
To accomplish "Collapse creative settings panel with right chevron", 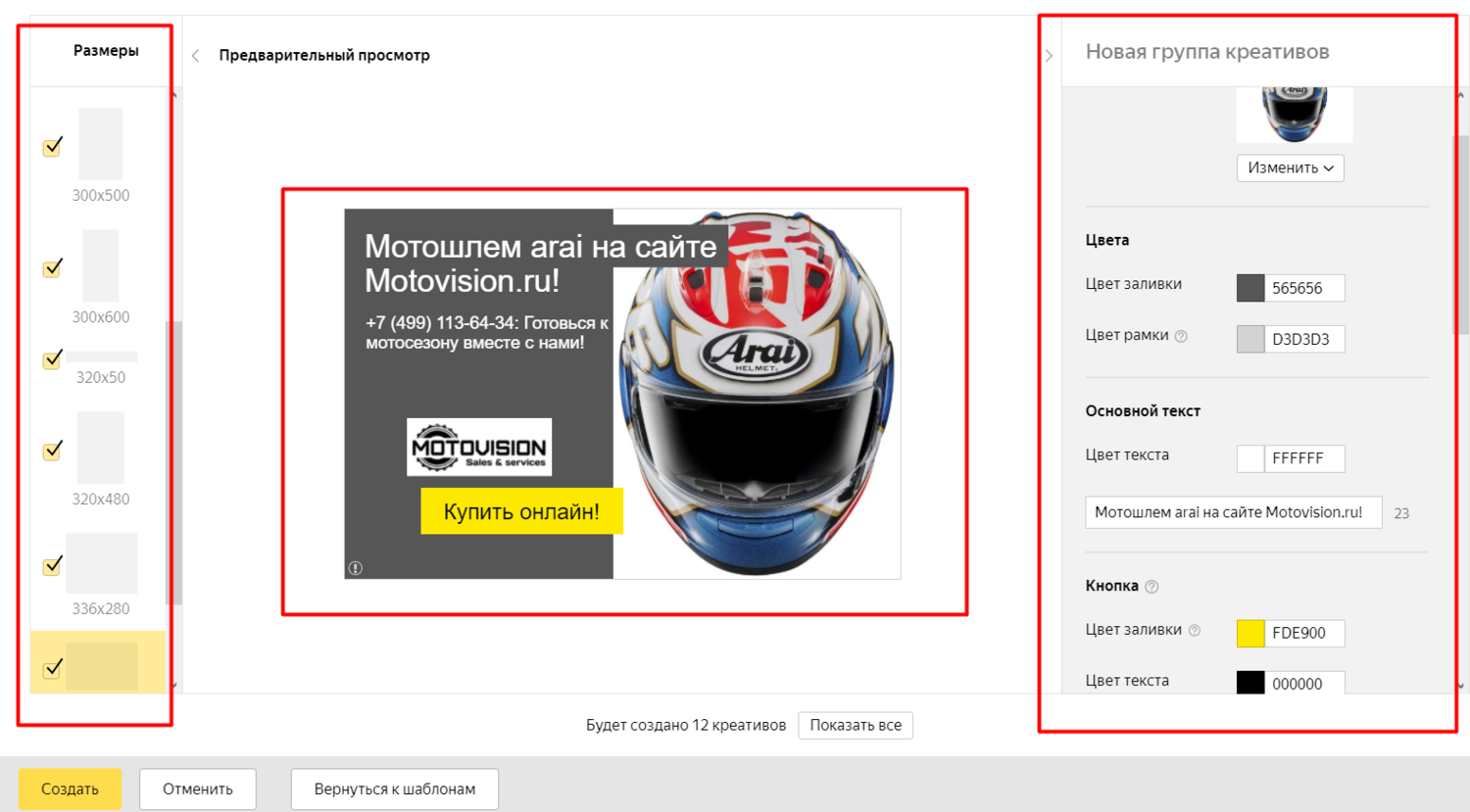I will [x=1049, y=56].
